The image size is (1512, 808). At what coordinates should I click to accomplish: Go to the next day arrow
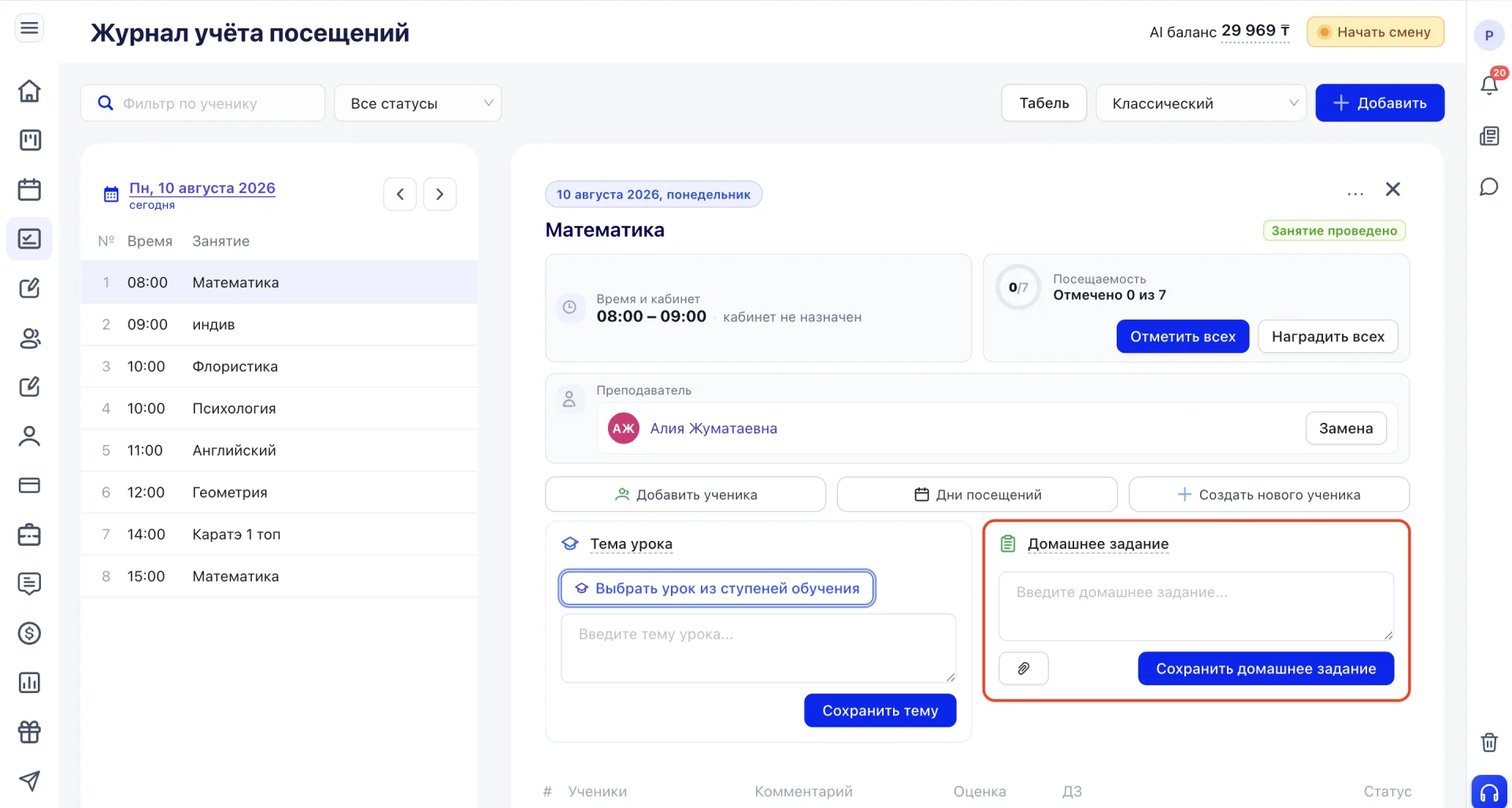[x=439, y=194]
